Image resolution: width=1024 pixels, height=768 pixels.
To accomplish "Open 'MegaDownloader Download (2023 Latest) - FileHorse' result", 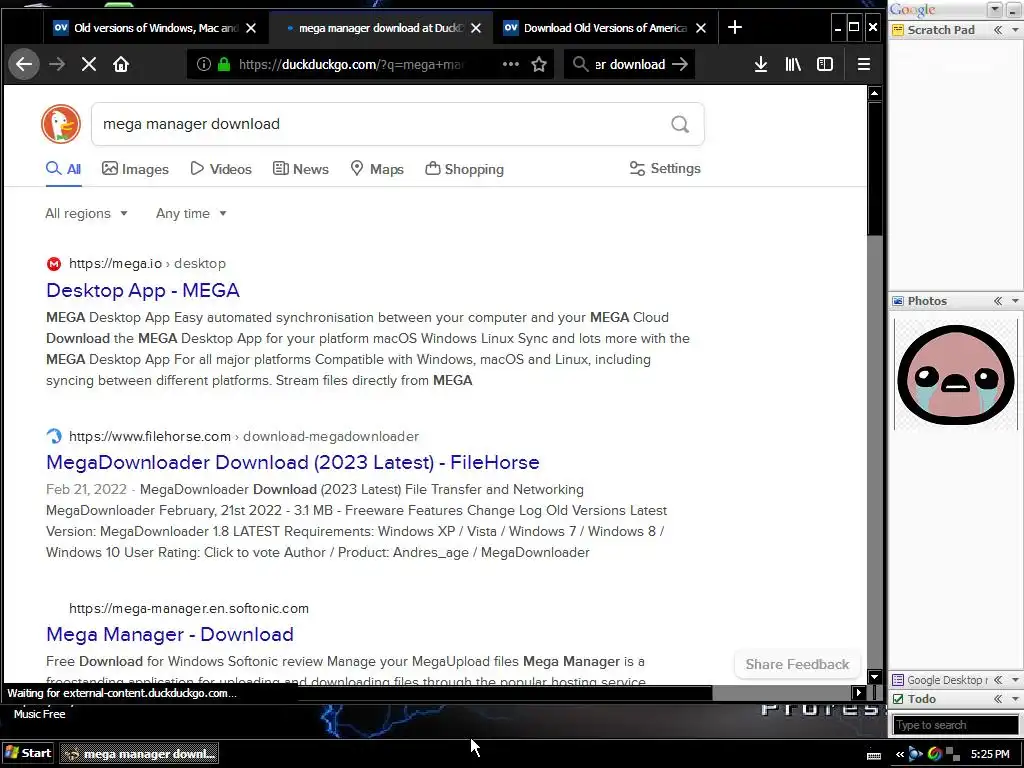I will (x=293, y=462).
